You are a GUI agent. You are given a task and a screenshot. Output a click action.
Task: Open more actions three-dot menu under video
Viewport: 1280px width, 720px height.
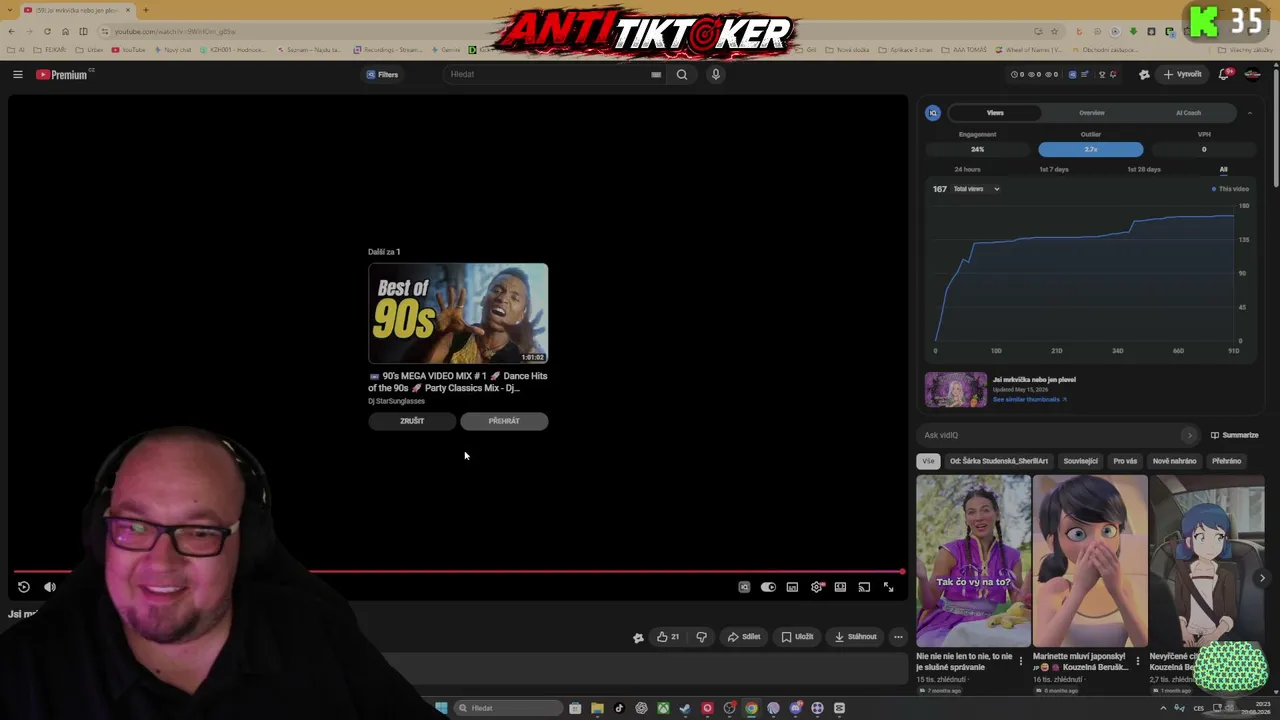click(898, 637)
